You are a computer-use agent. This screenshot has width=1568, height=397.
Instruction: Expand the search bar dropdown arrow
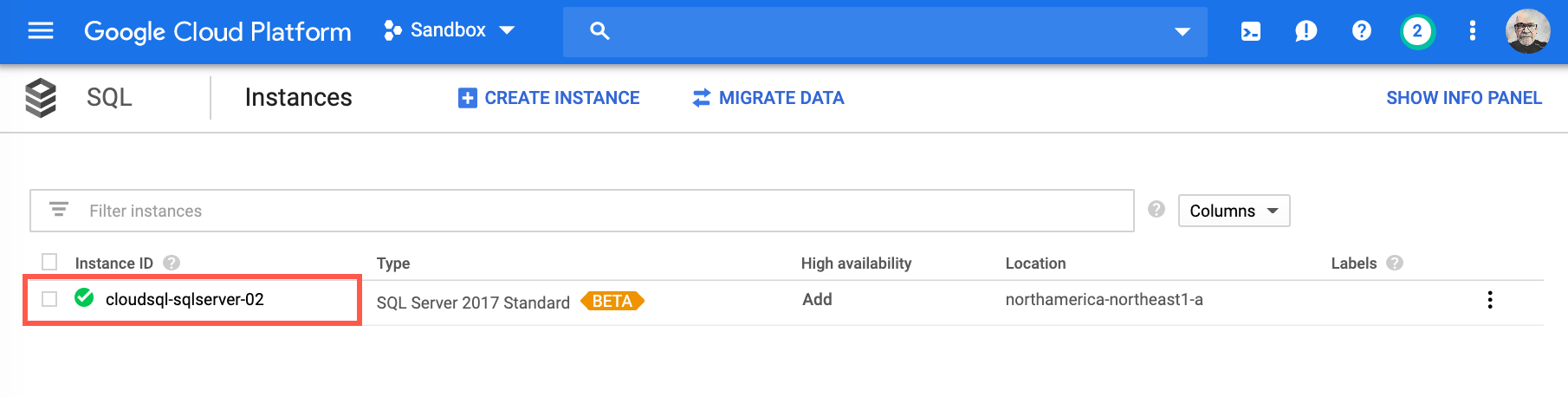click(1182, 32)
